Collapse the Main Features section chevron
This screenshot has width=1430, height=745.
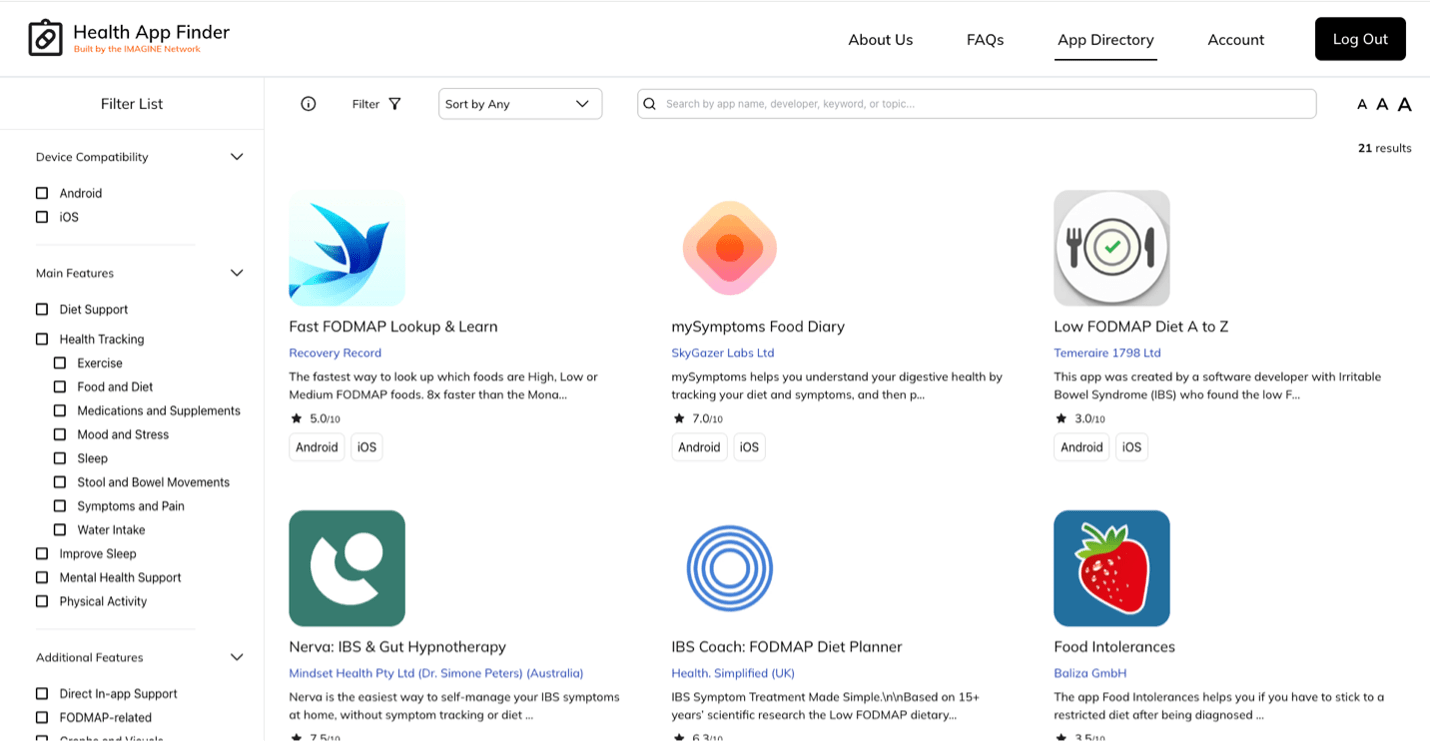[x=237, y=273]
